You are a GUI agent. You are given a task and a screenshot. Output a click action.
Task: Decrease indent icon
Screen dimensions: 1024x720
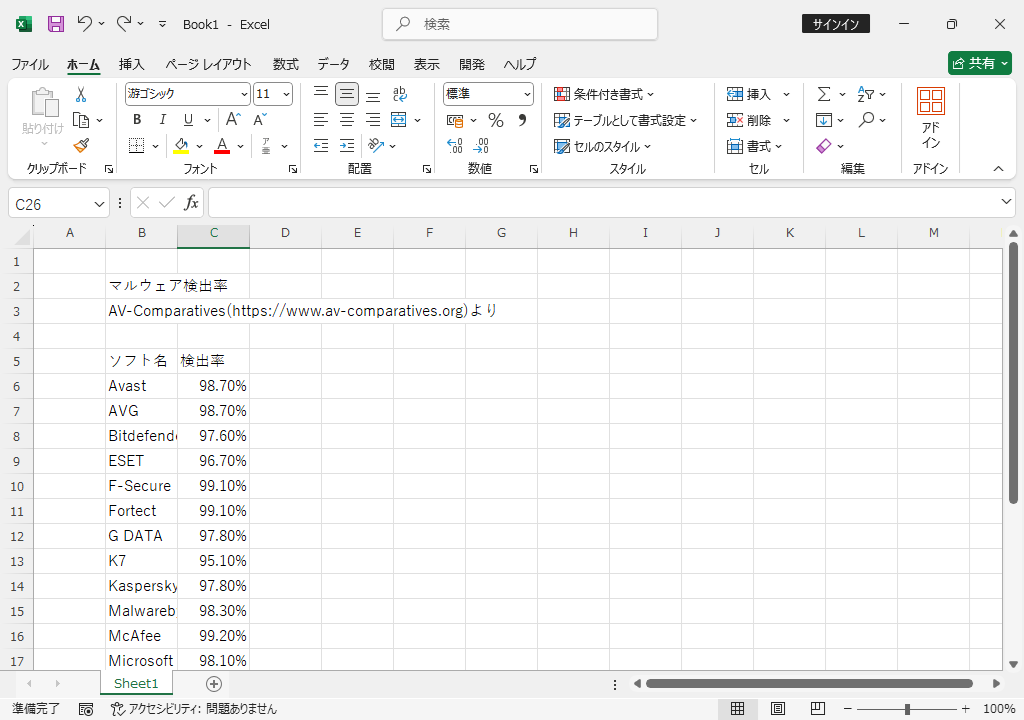[321, 146]
